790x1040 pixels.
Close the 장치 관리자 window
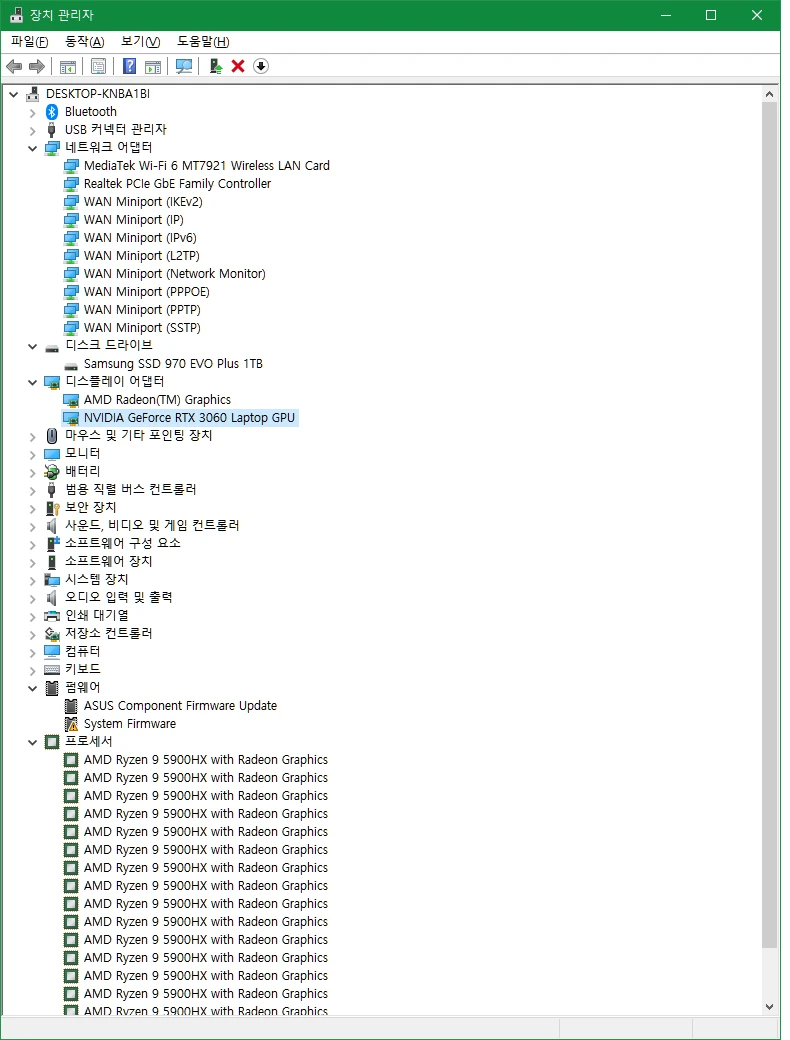tap(757, 15)
